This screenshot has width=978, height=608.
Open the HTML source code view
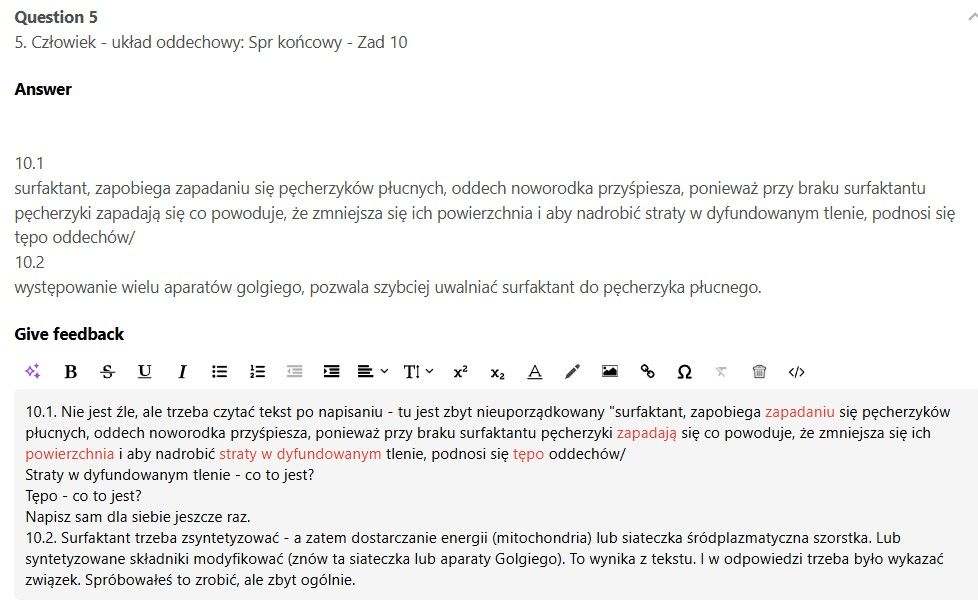(x=797, y=372)
